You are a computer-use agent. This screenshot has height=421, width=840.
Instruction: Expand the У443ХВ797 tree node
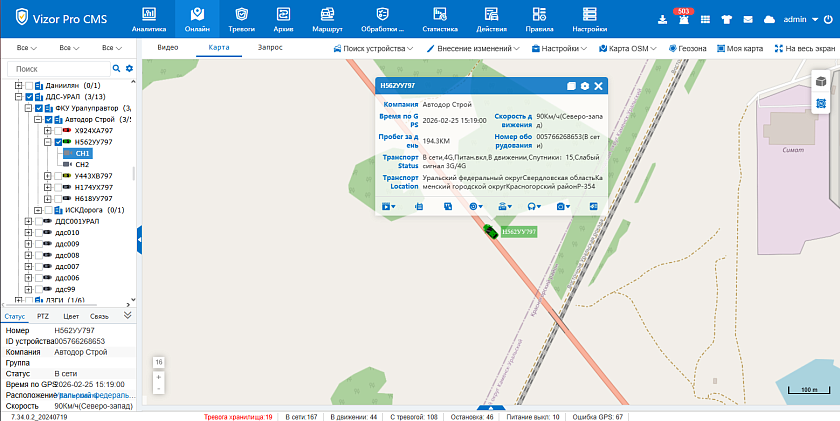pos(47,175)
